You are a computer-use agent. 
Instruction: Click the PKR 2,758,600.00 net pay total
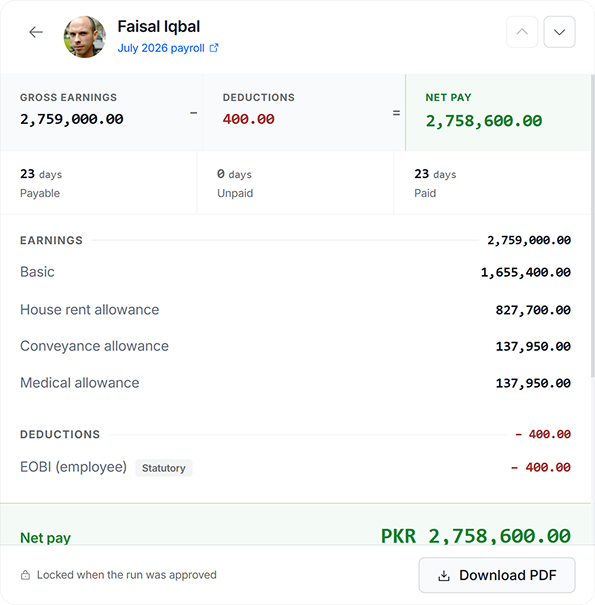point(476,536)
